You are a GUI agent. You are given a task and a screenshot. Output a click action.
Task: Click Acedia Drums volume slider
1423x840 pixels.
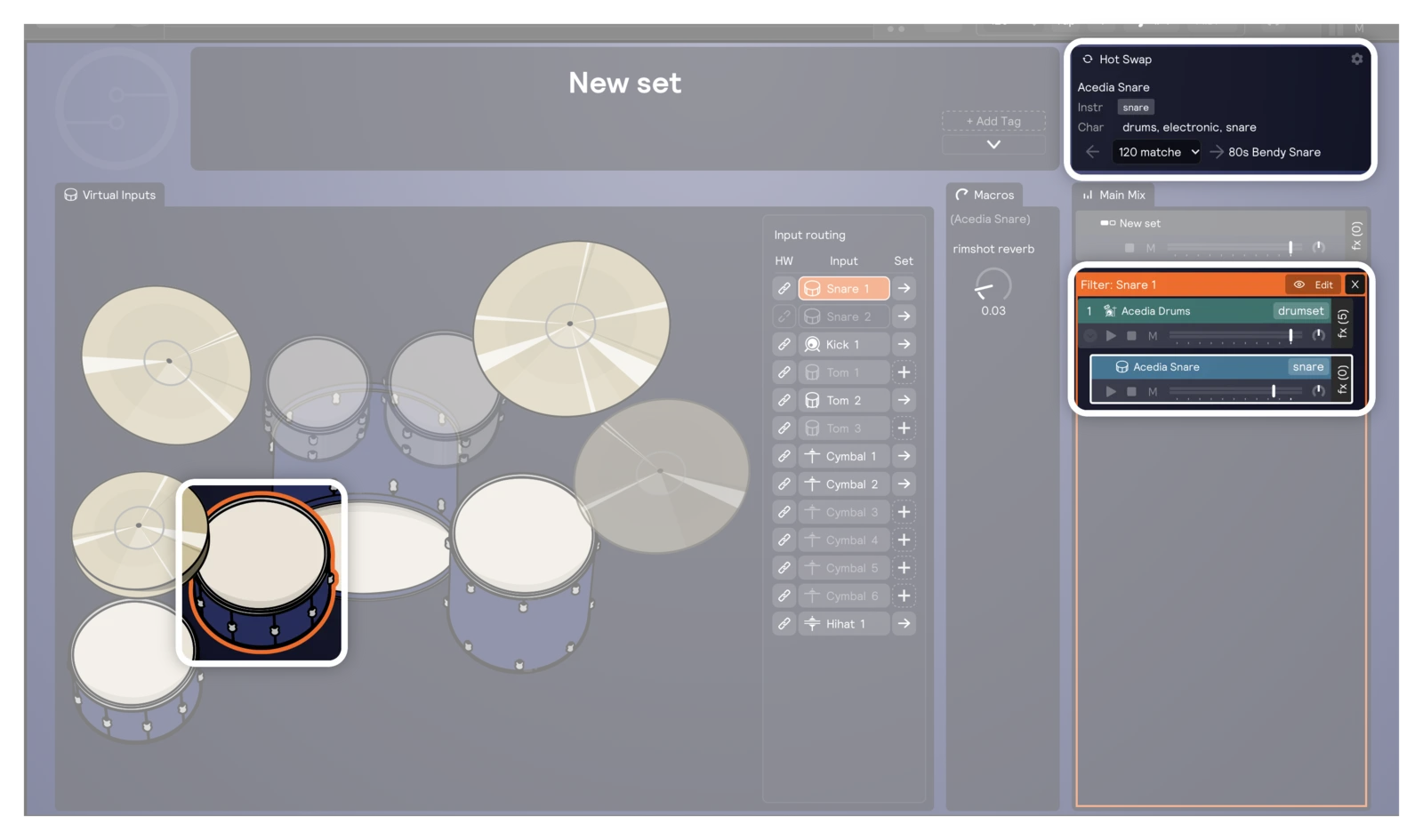[1235, 335]
